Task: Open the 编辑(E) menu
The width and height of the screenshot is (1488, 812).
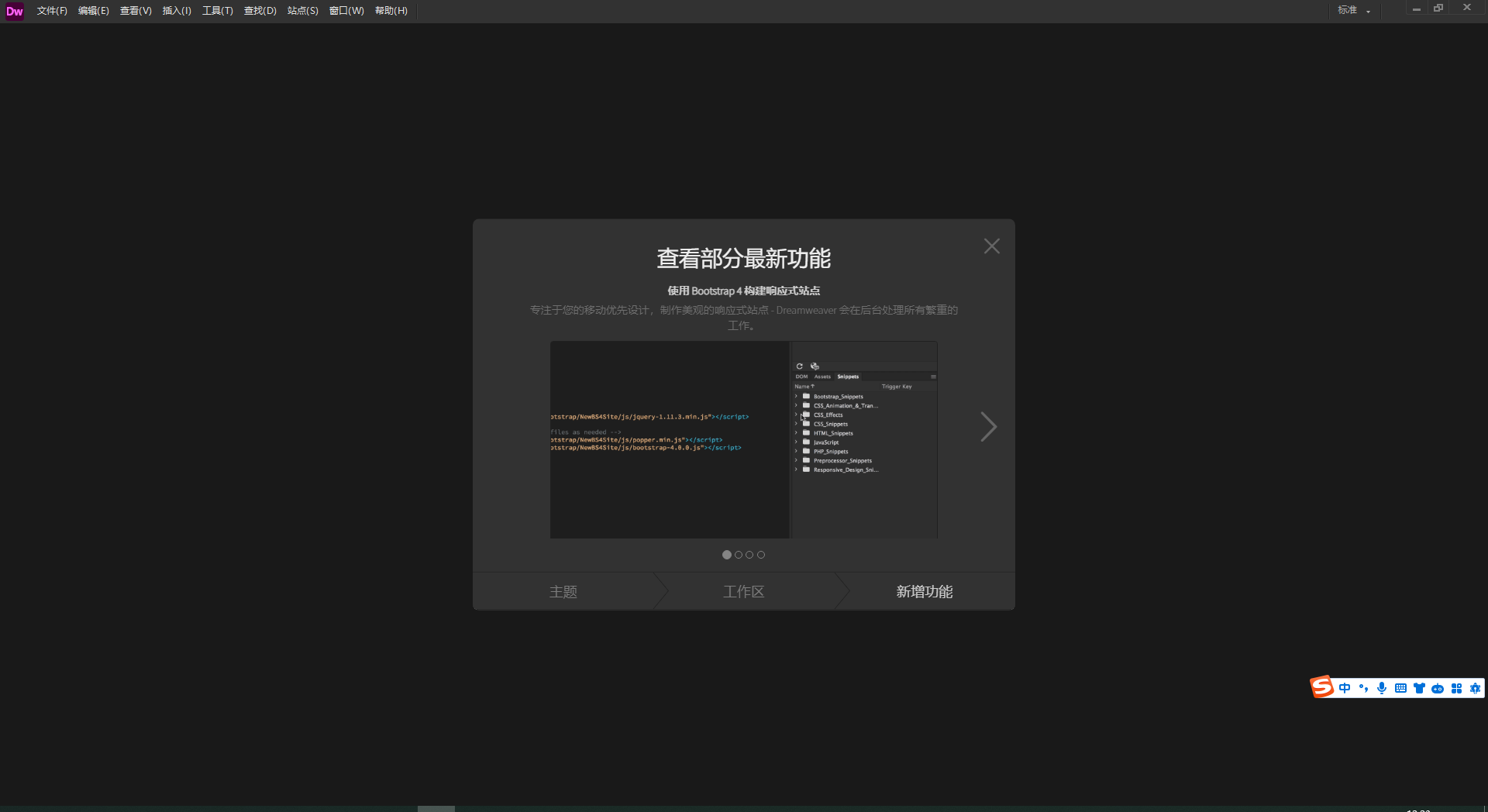Action: 94,11
